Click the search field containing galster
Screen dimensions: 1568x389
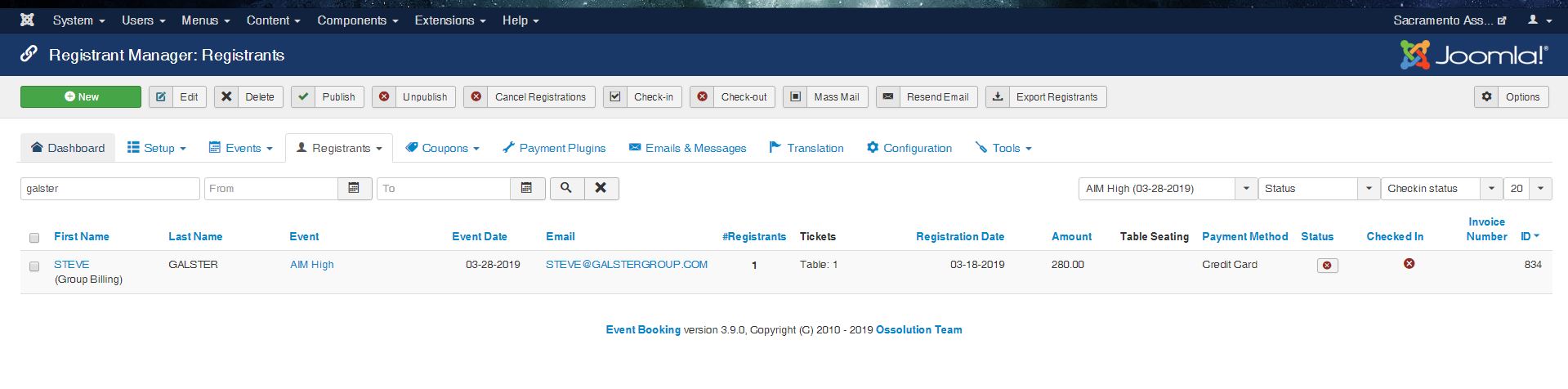[109, 189]
